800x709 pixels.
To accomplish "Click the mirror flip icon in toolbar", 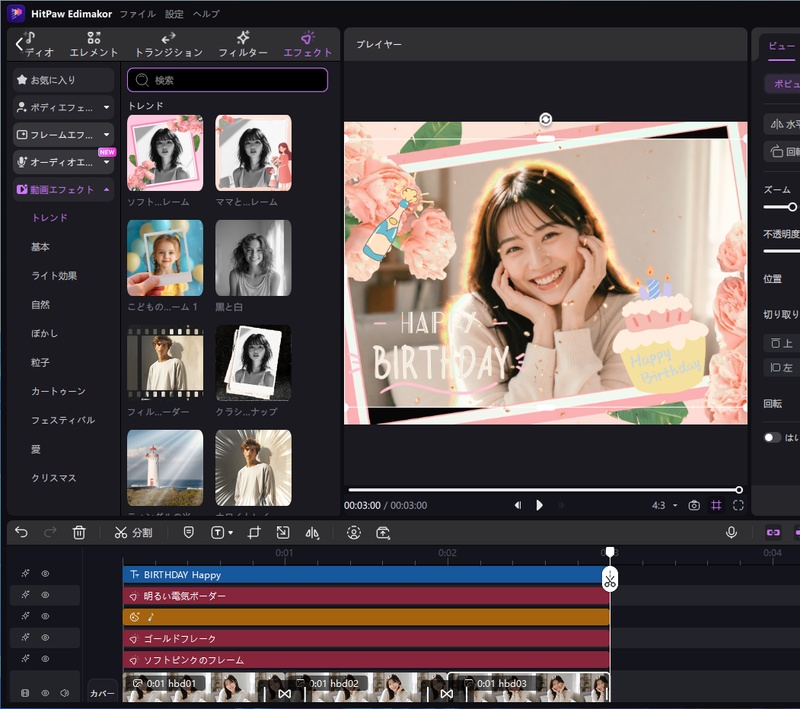I will [x=312, y=533].
